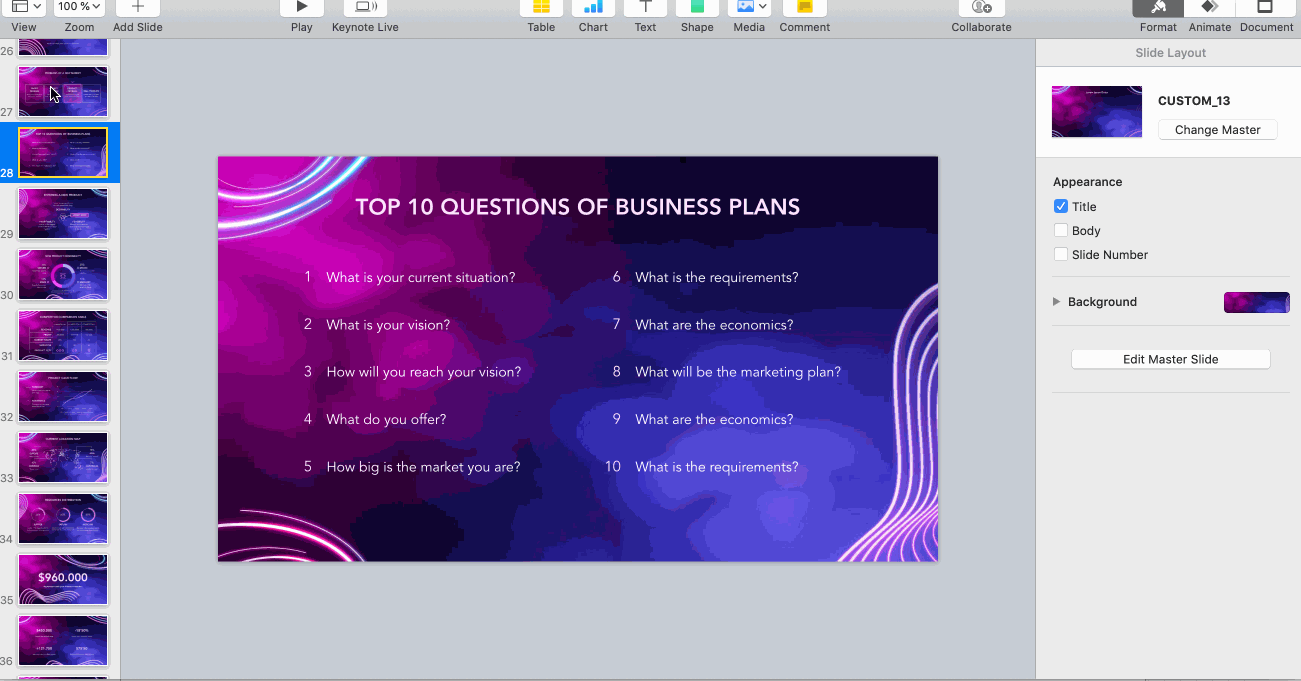Screen dimensions: 1301x681
Task: Open the View dropdown menu
Action: 26,7
